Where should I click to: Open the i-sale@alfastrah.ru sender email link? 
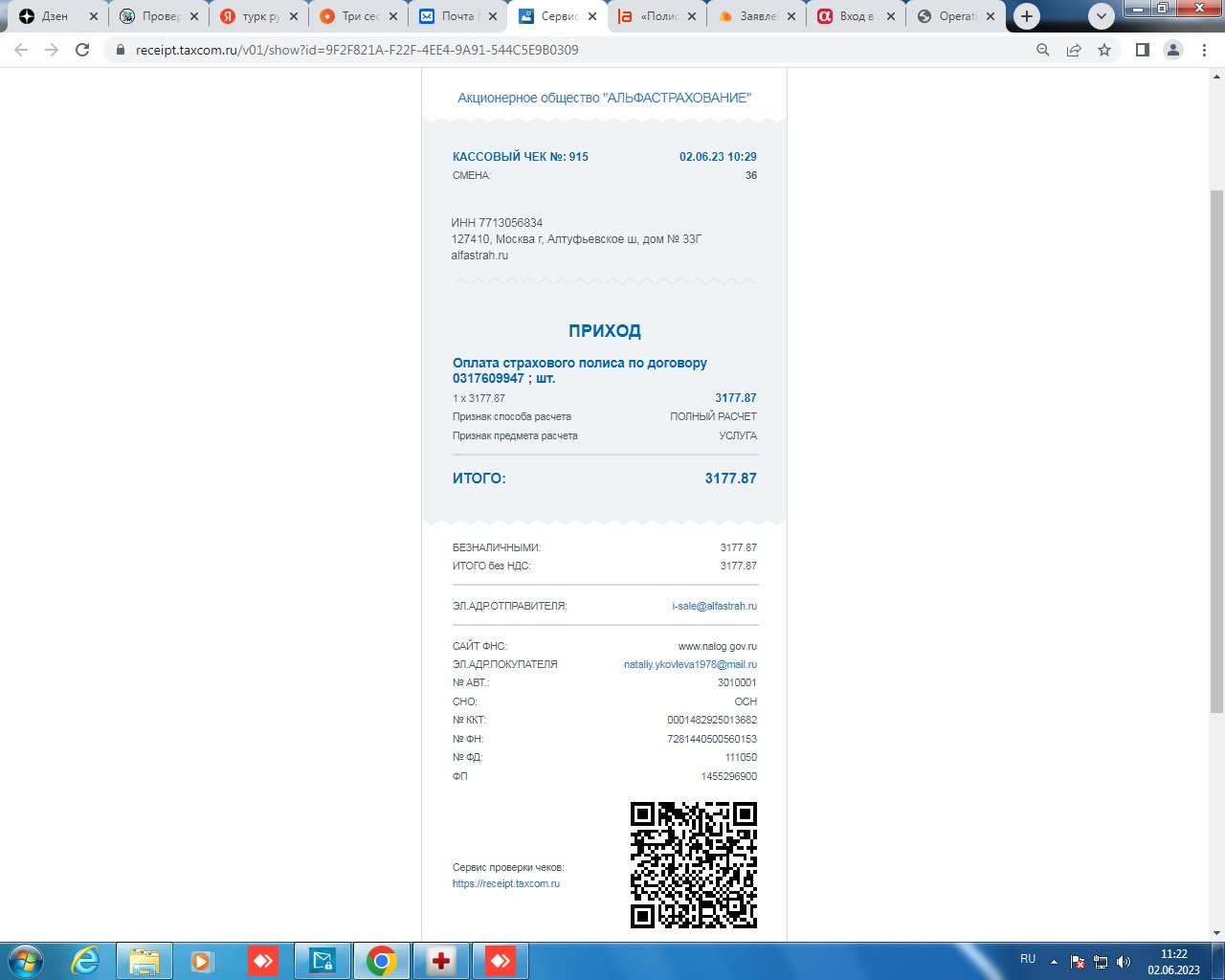click(714, 606)
